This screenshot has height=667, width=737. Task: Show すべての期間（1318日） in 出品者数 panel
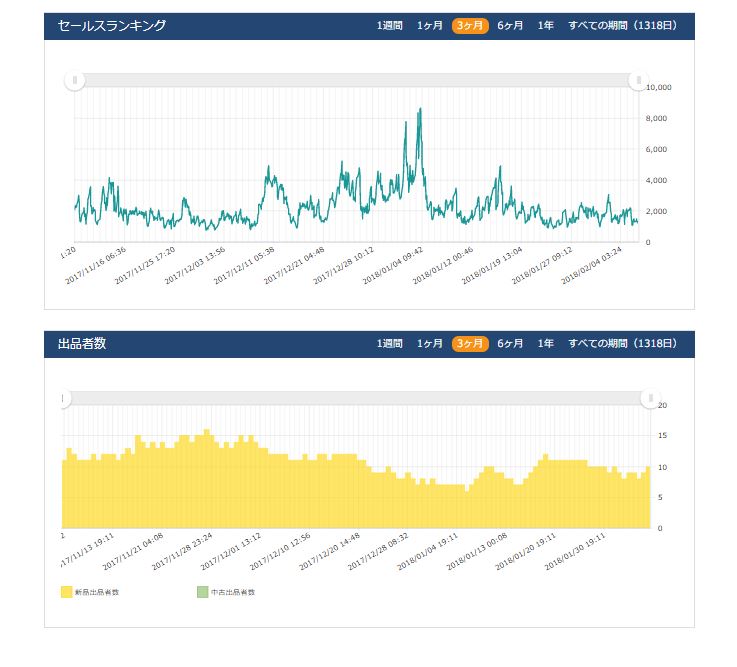[623, 344]
